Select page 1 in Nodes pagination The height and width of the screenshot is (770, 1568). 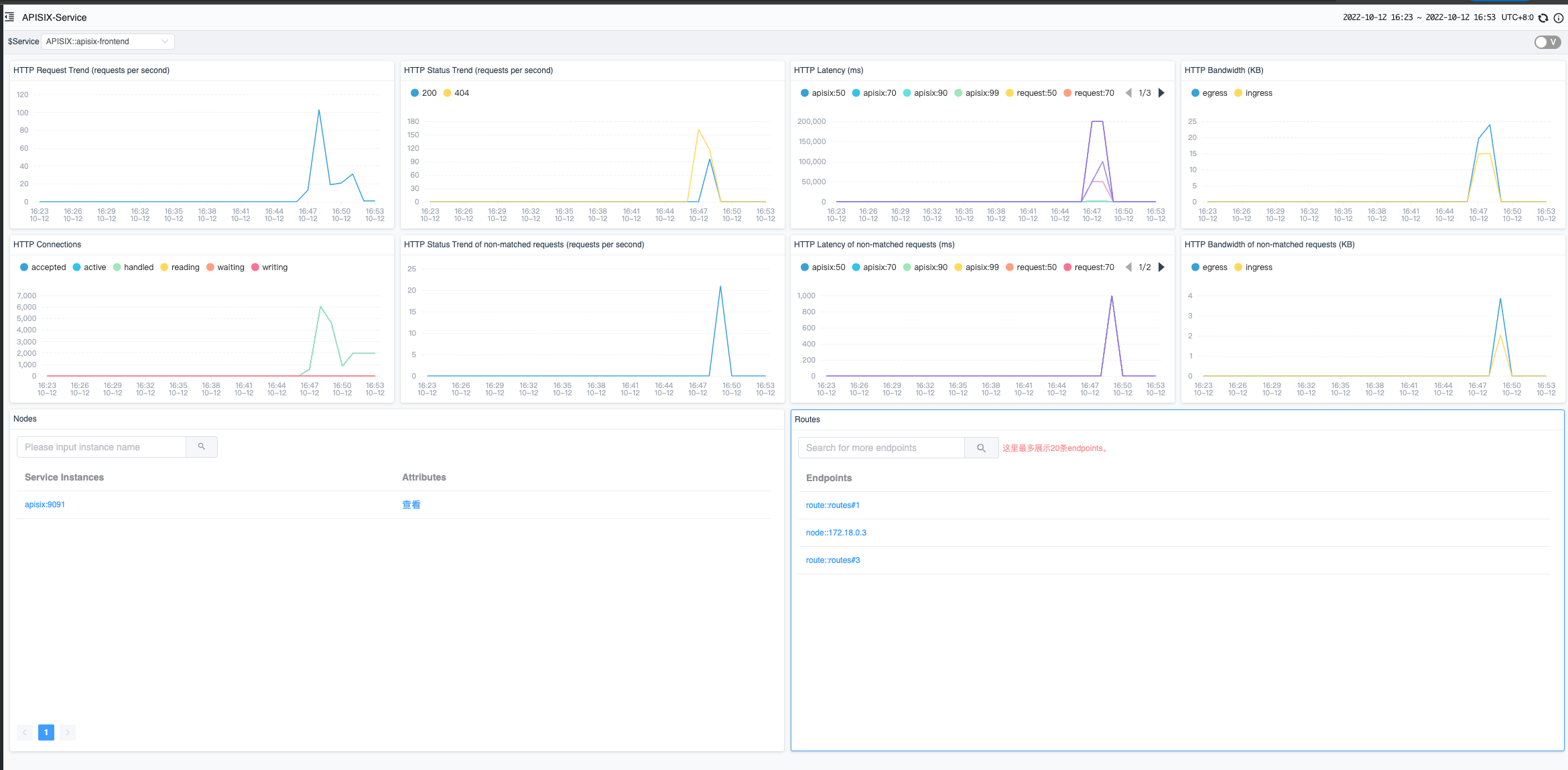point(46,732)
